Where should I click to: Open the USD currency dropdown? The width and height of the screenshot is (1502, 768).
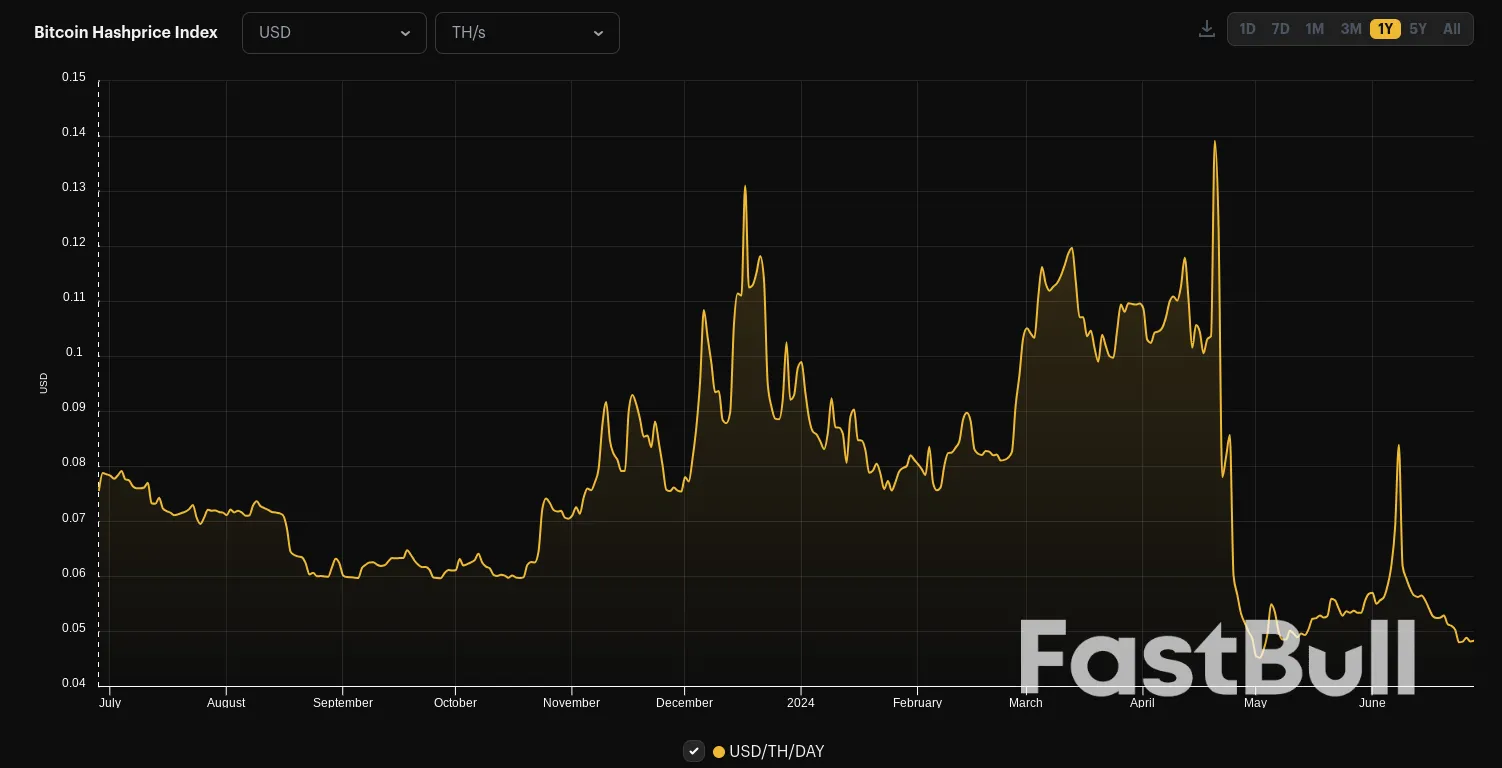334,33
